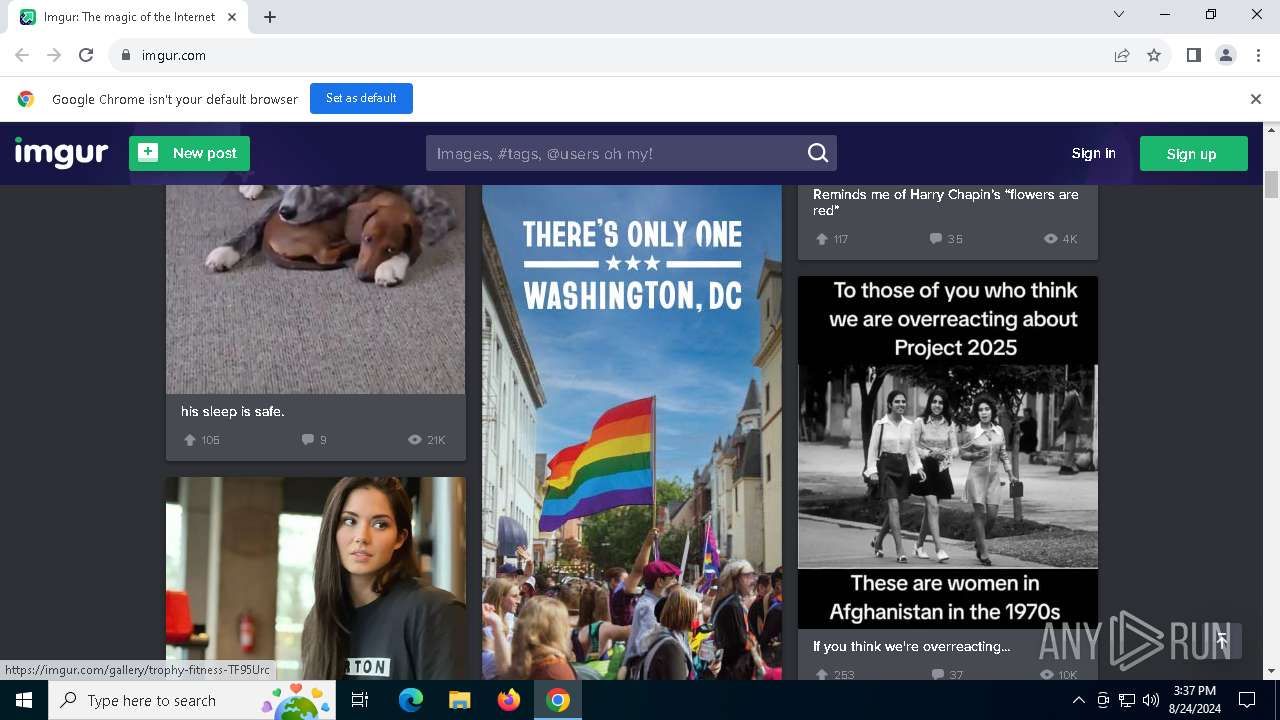This screenshot has width=1280, height=720.
Task: Click the taskbar Type here to search box
Action: 192,700
